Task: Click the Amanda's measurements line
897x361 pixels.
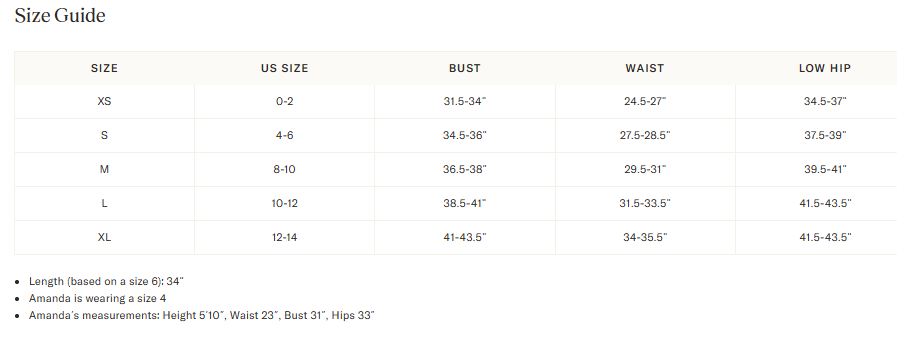Action: coord(201,315)
